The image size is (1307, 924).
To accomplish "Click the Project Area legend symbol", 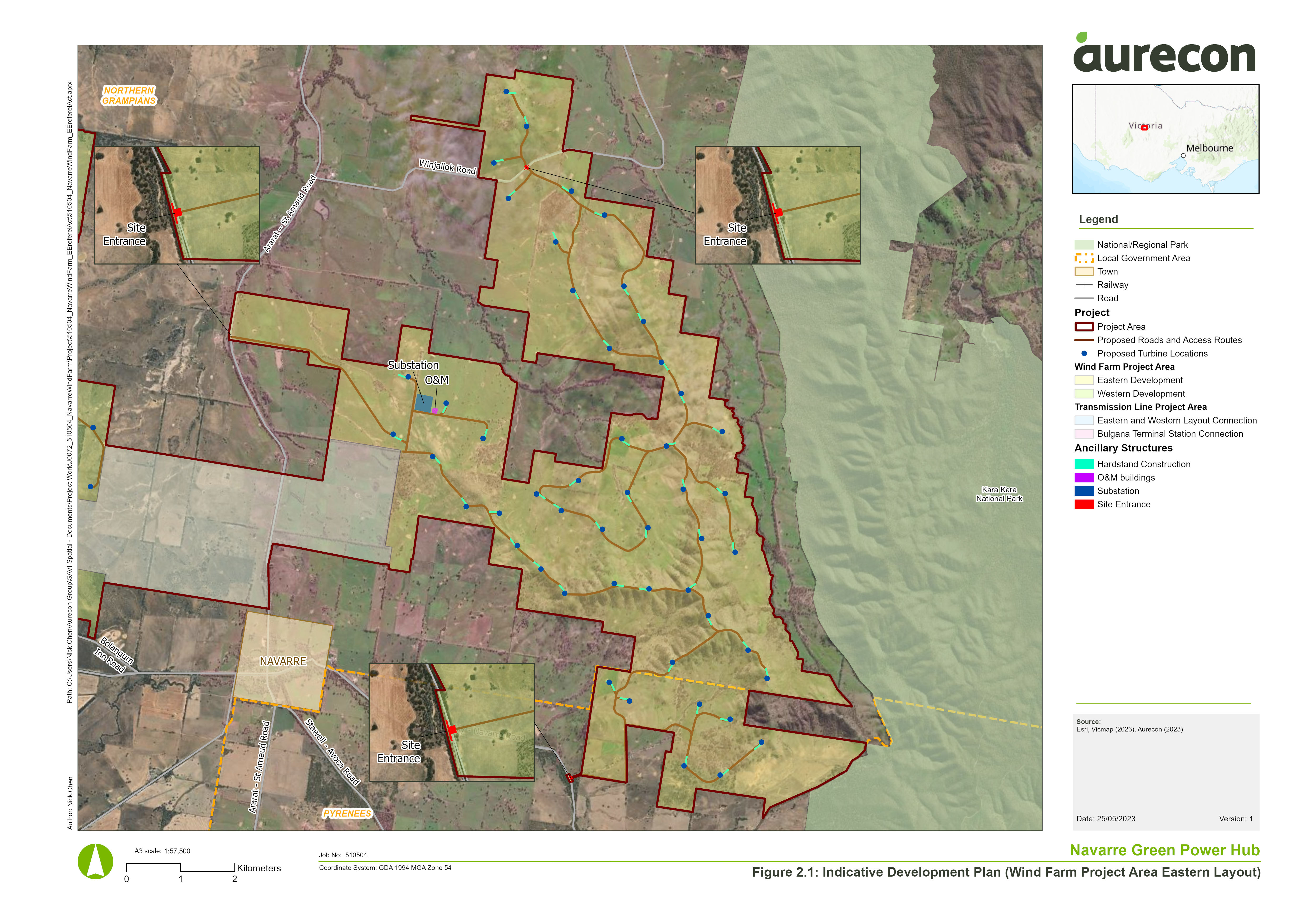I will coord(1084,327).
